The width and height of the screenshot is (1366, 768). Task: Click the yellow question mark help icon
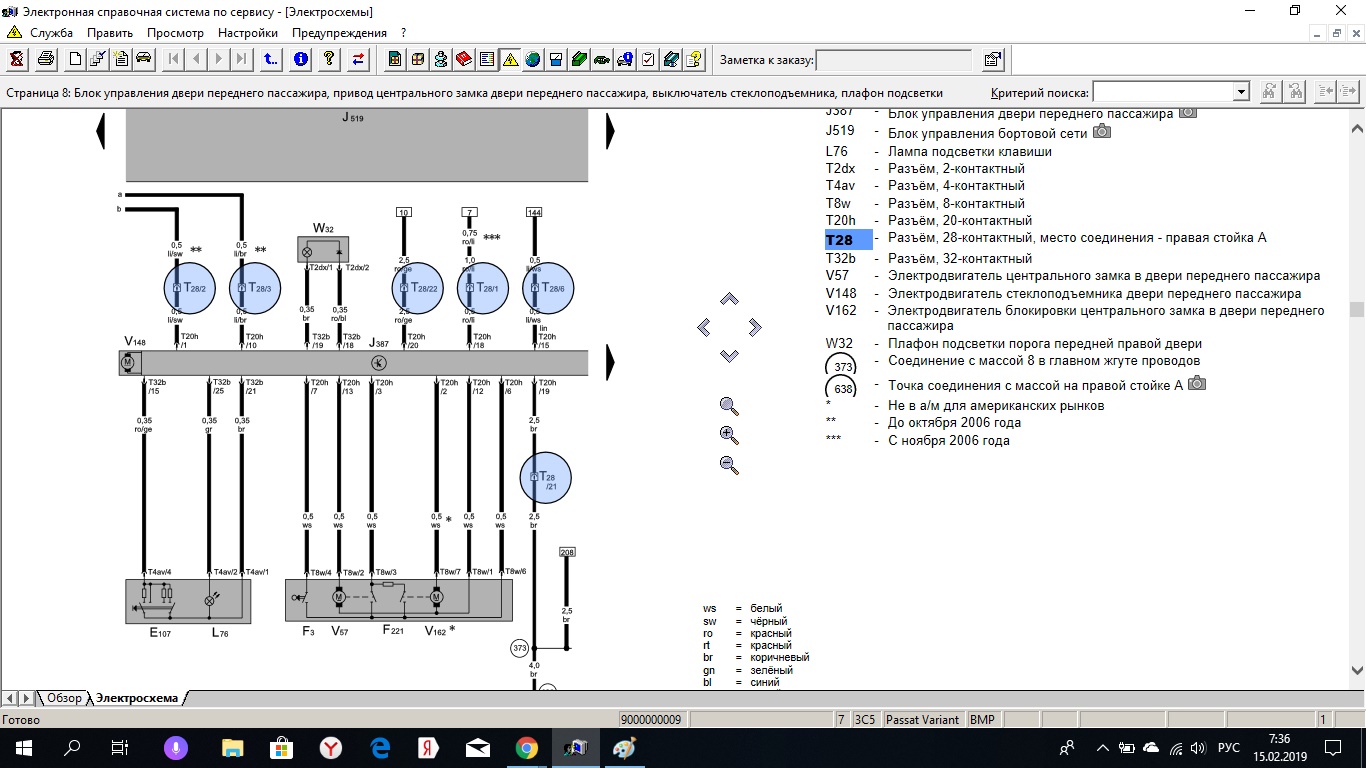tap(328, 59)
